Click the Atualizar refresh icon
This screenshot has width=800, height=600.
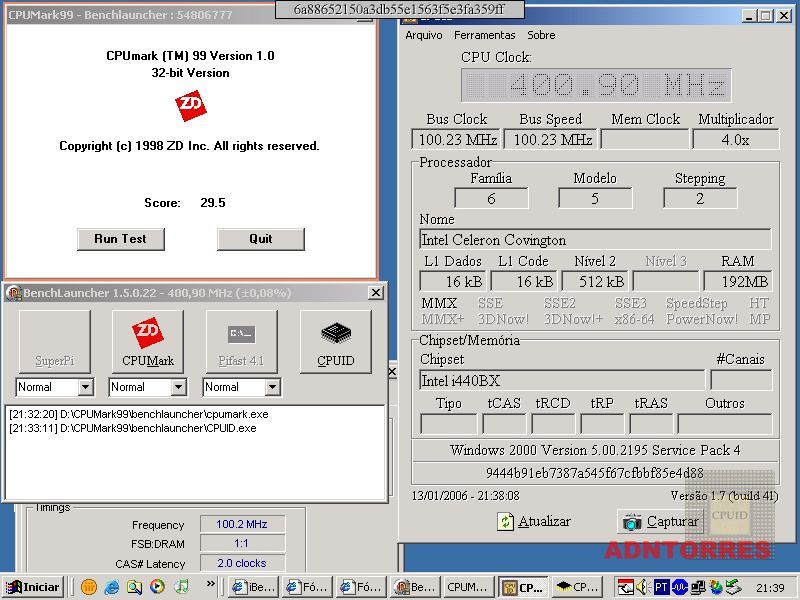pyautogui.click(x=505, y=521)
